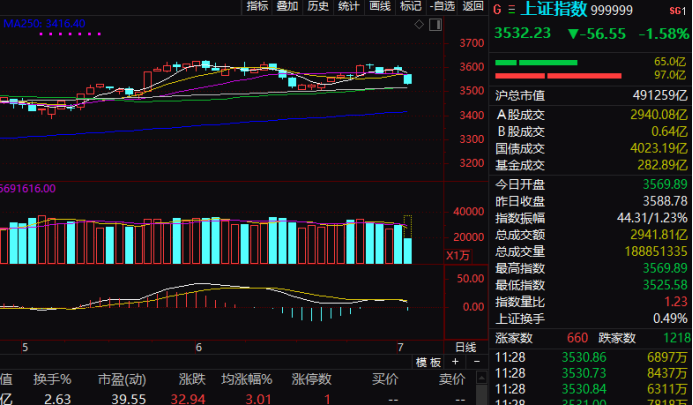Image resolution: width=693 pixels, height=405 pixels.
Task: Select the 基金成交 row
Action: (591, 165)
